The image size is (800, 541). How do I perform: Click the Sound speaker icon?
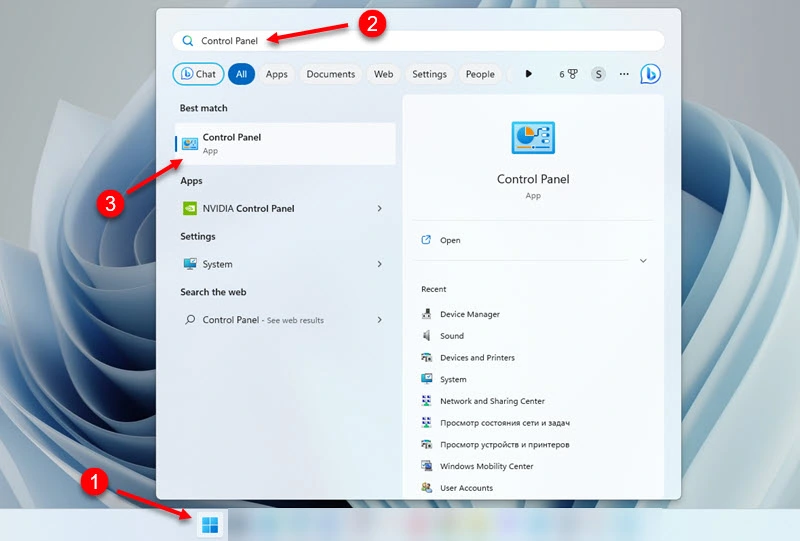(427, 335)
